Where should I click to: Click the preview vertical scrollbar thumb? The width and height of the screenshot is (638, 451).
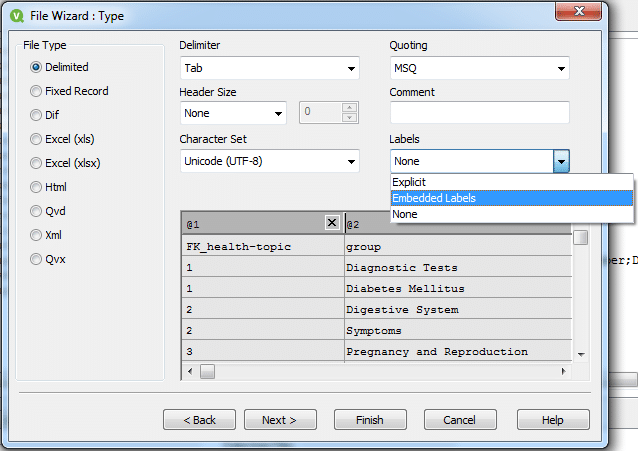tap(581, 238)
